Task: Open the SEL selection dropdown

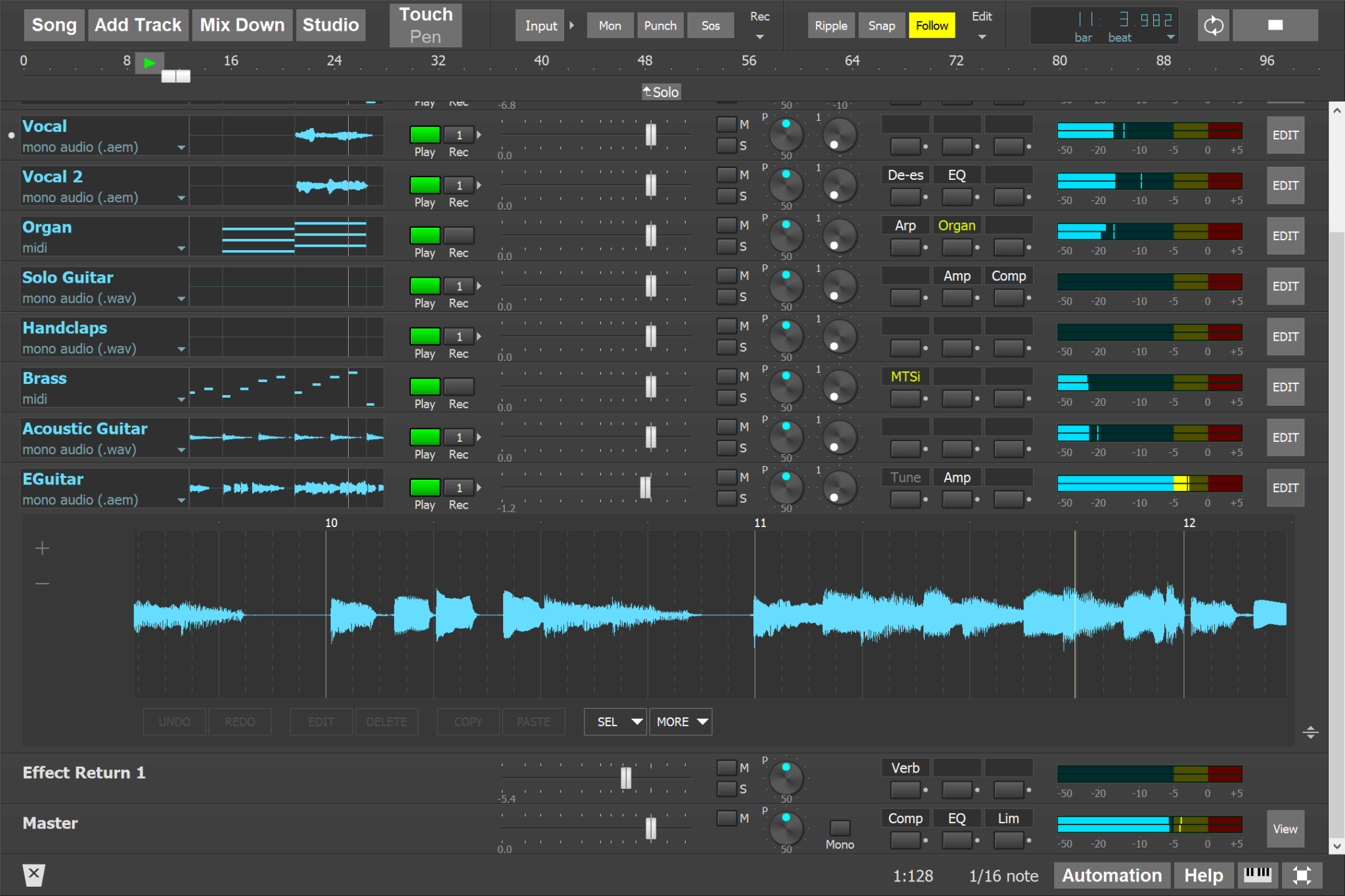Action: click(x=614, y=721)
